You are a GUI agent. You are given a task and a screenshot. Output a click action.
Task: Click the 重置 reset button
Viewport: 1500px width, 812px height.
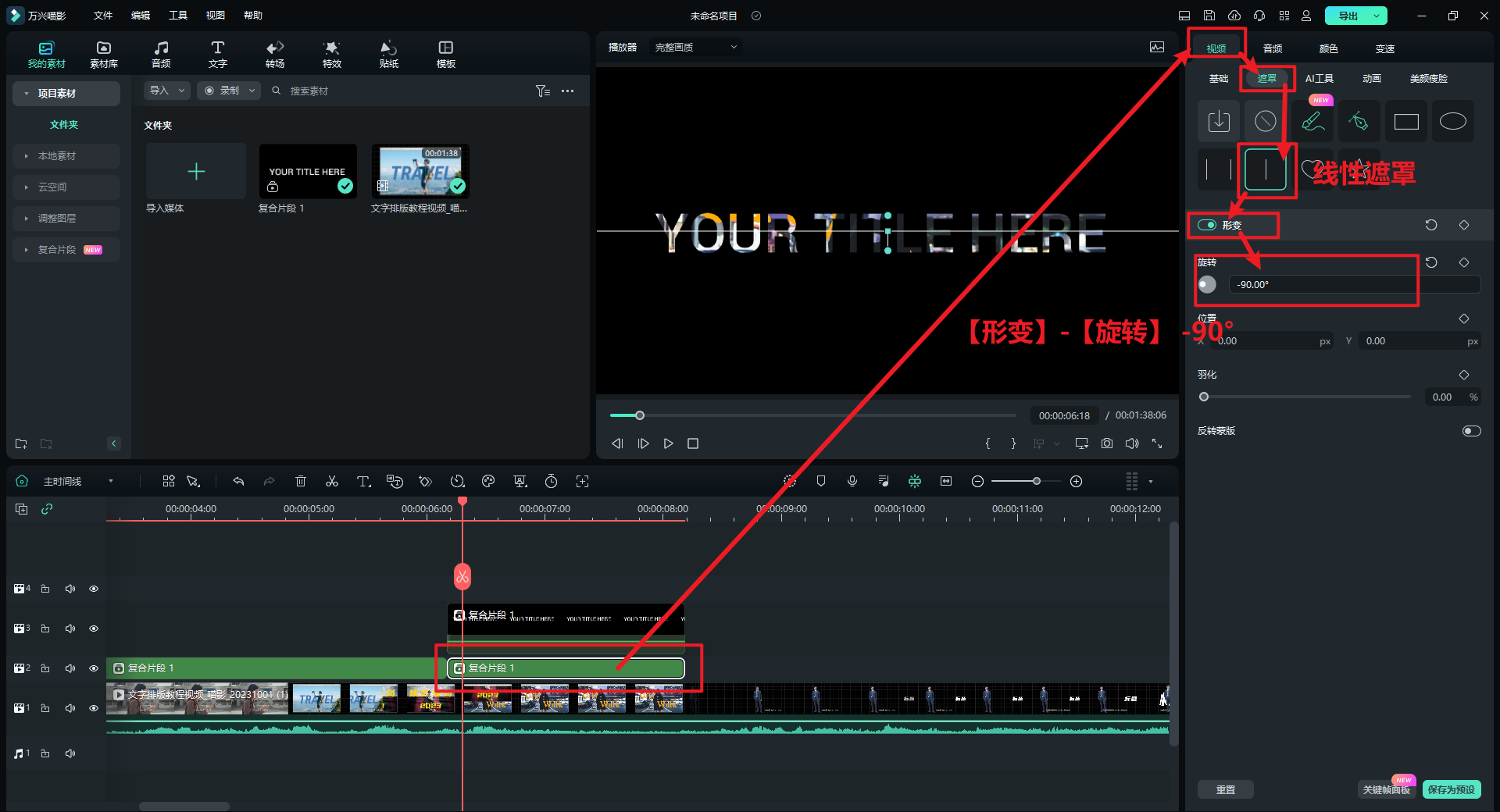(1225, 789)
